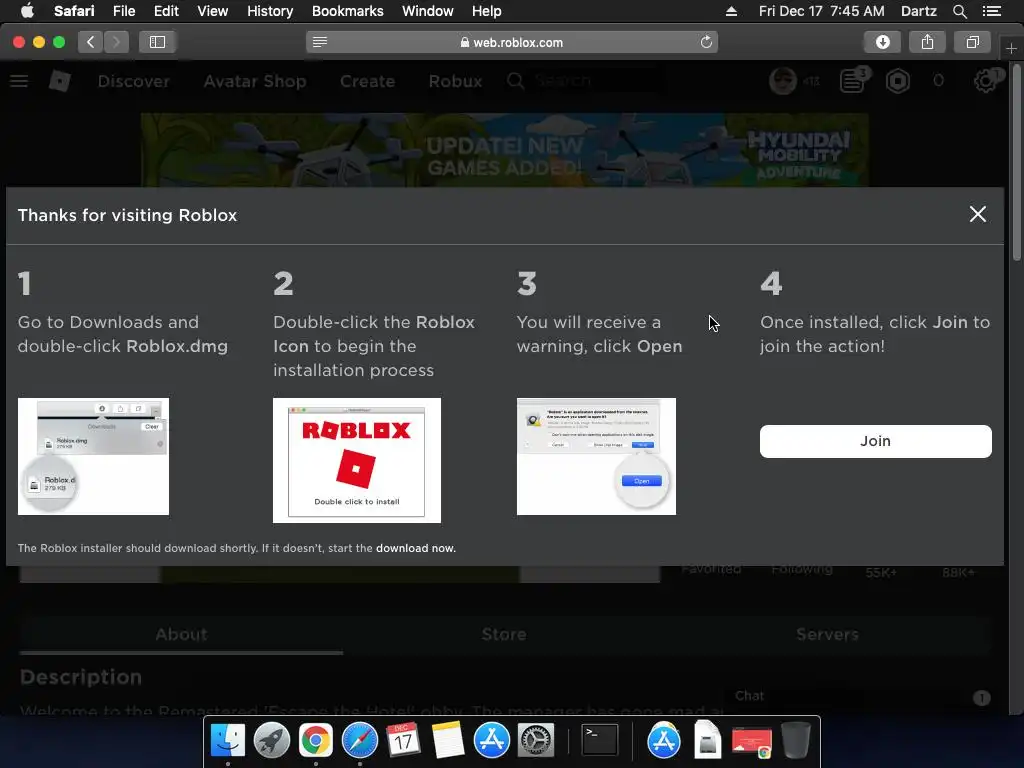This screenshot has width=1024, height=768.
Task: Open Notes from the Dock
Action: [x=447, y=741]
